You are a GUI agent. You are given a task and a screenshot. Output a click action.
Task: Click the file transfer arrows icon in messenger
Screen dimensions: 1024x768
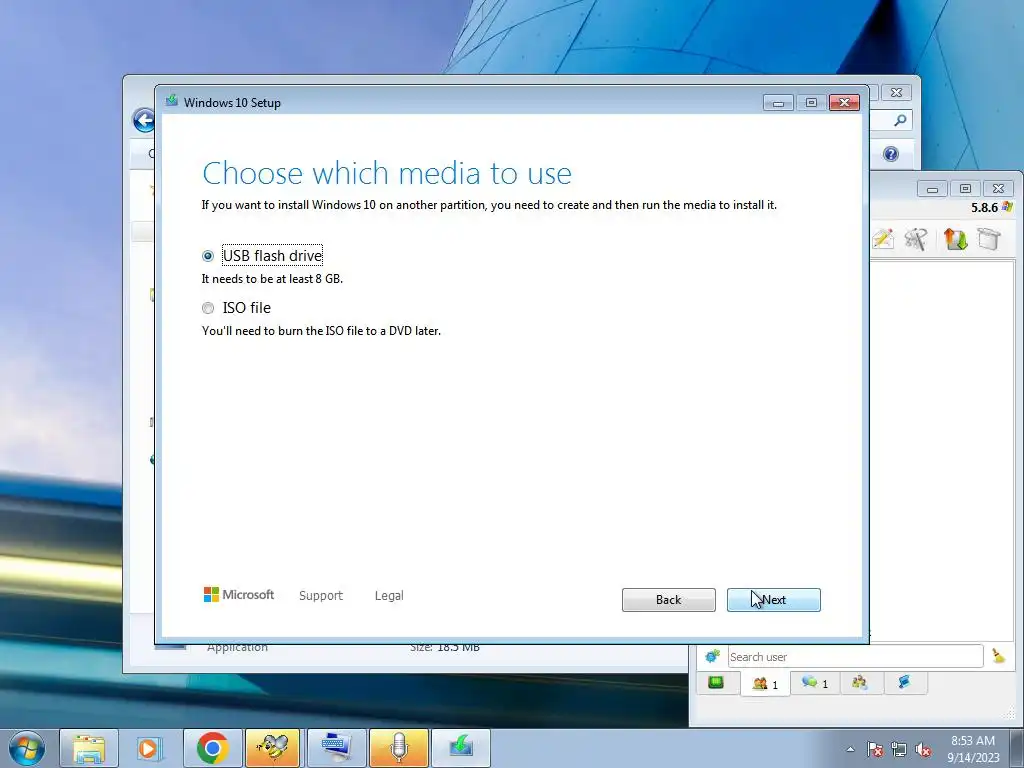955,239
